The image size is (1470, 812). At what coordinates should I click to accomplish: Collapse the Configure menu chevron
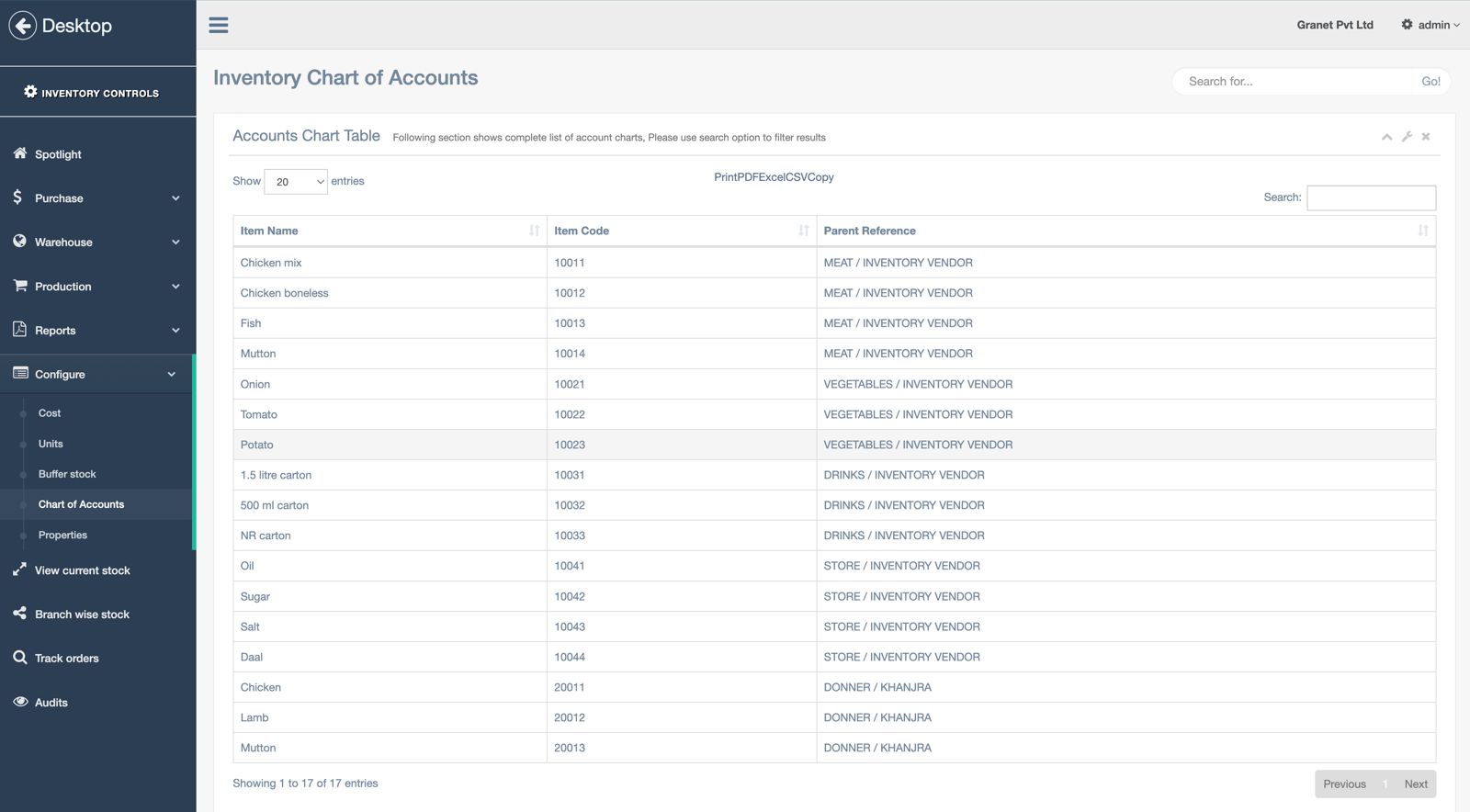pos(172,375)
